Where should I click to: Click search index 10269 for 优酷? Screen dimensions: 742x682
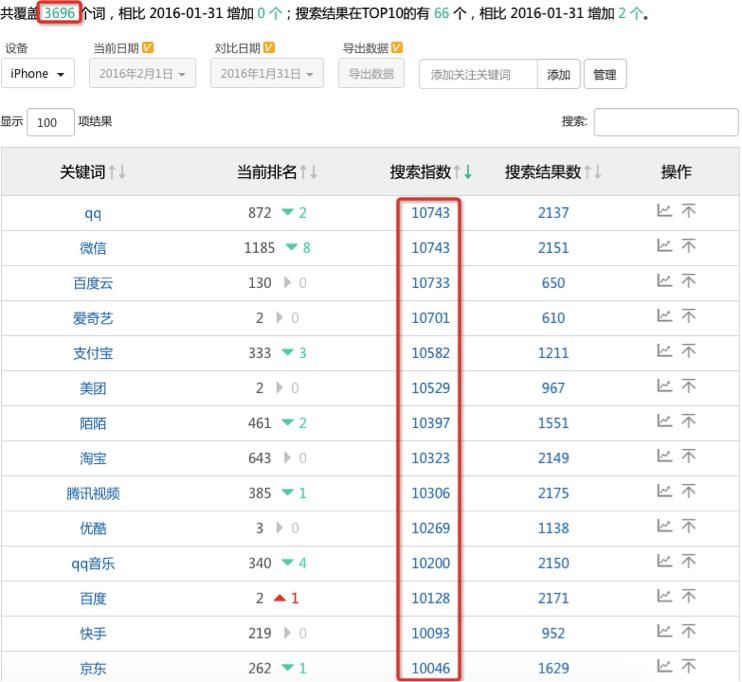click(x=430, y=528)
